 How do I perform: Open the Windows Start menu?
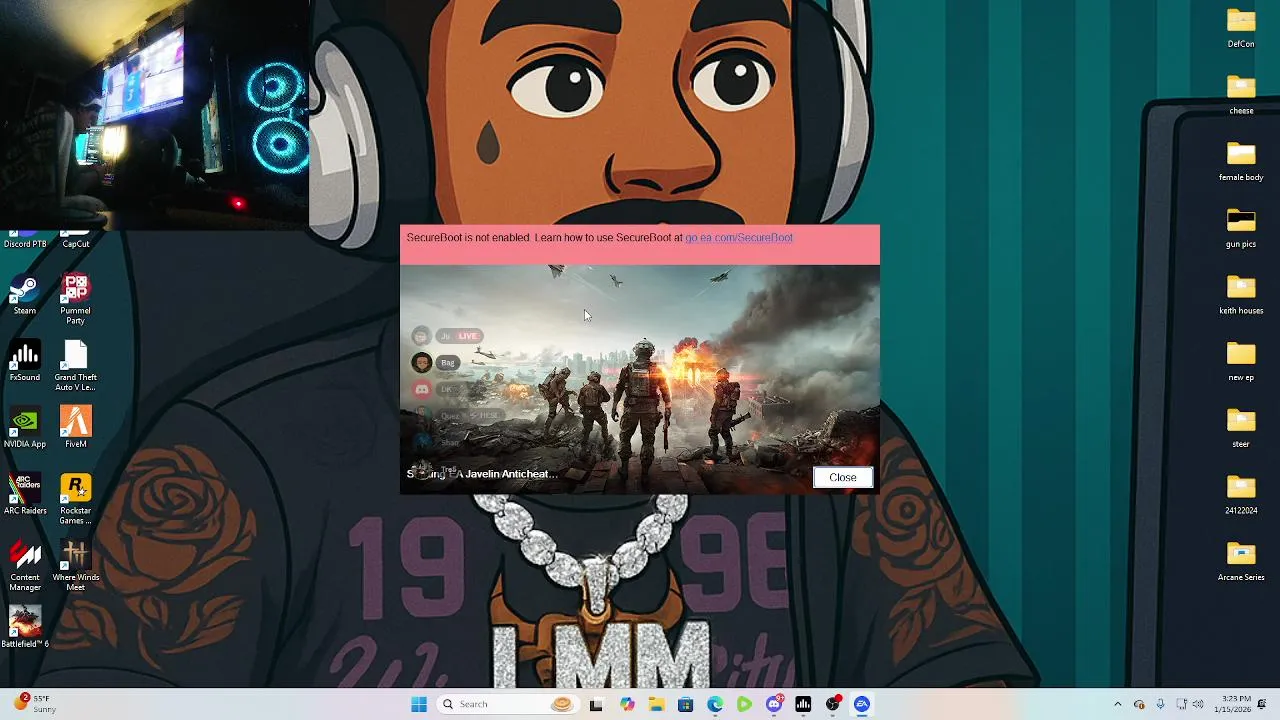pos(419,704)
